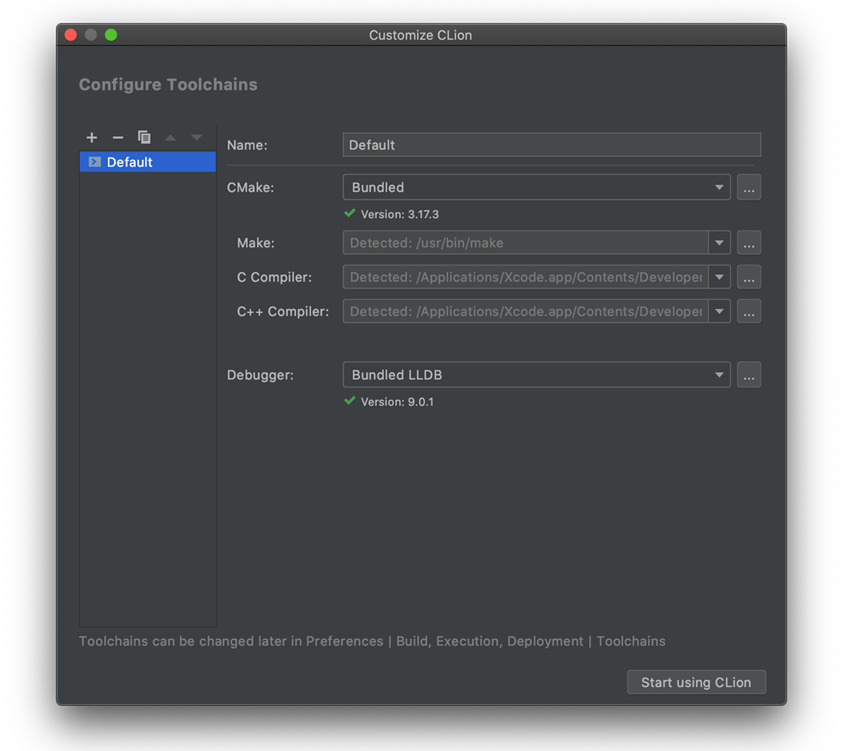
Task: Remove selected toolchain with minus icon
Action: tap(118, 138)
